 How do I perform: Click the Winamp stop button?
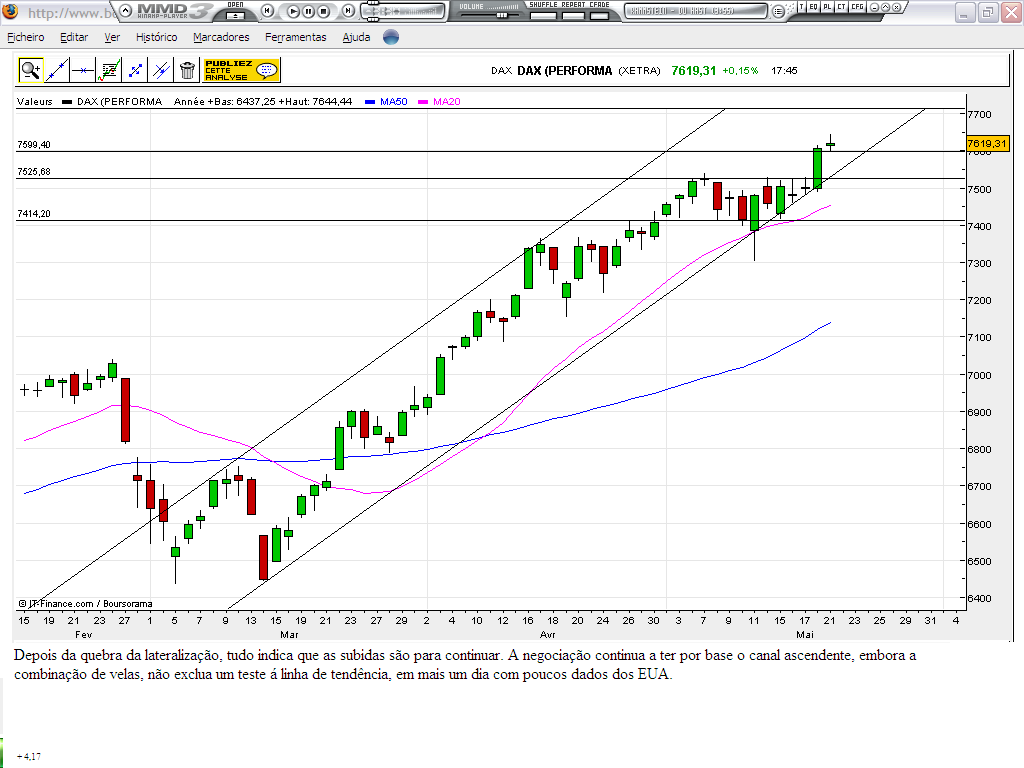[323, 11]
